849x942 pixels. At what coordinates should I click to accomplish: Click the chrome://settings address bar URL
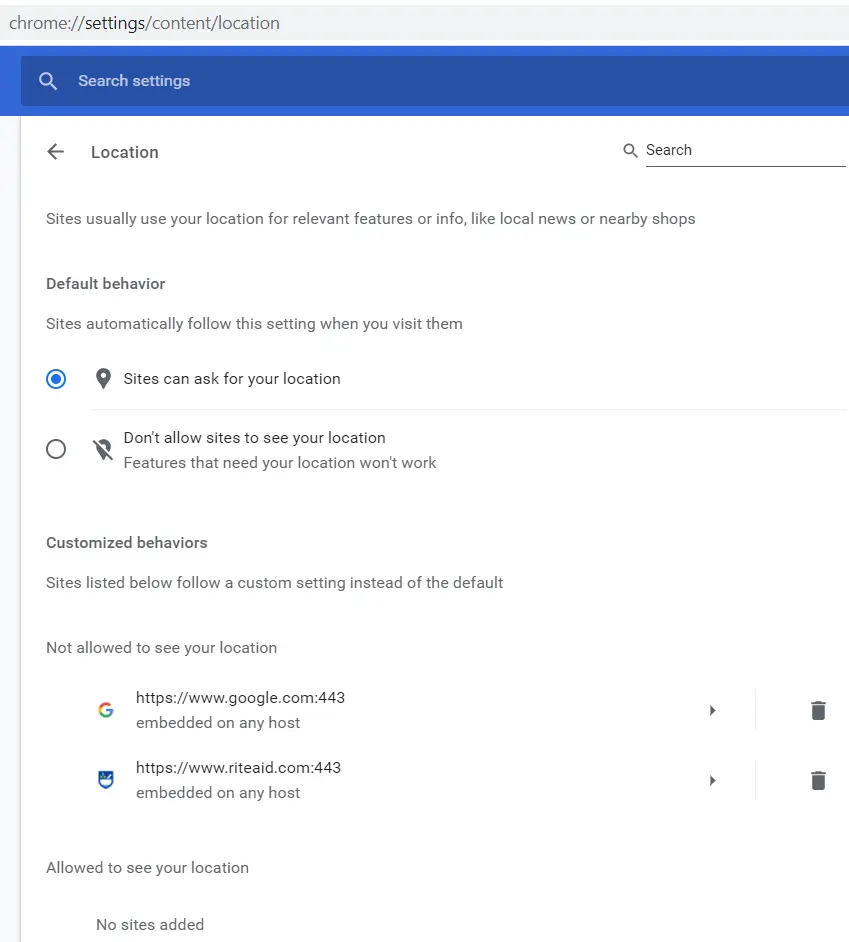coord(144,23)
